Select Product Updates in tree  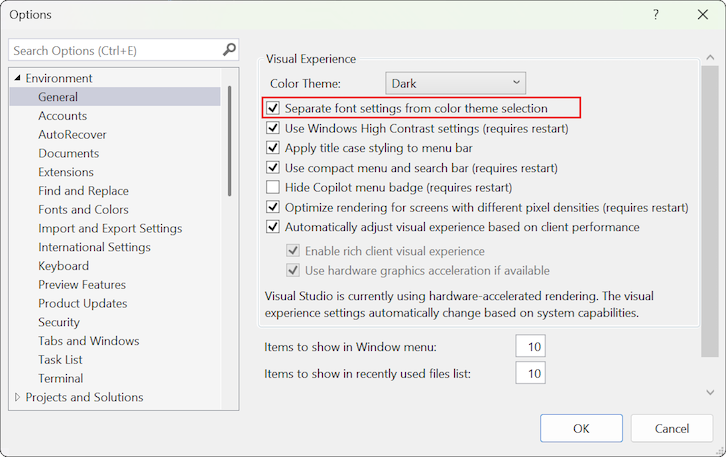[x=83, y=303]
